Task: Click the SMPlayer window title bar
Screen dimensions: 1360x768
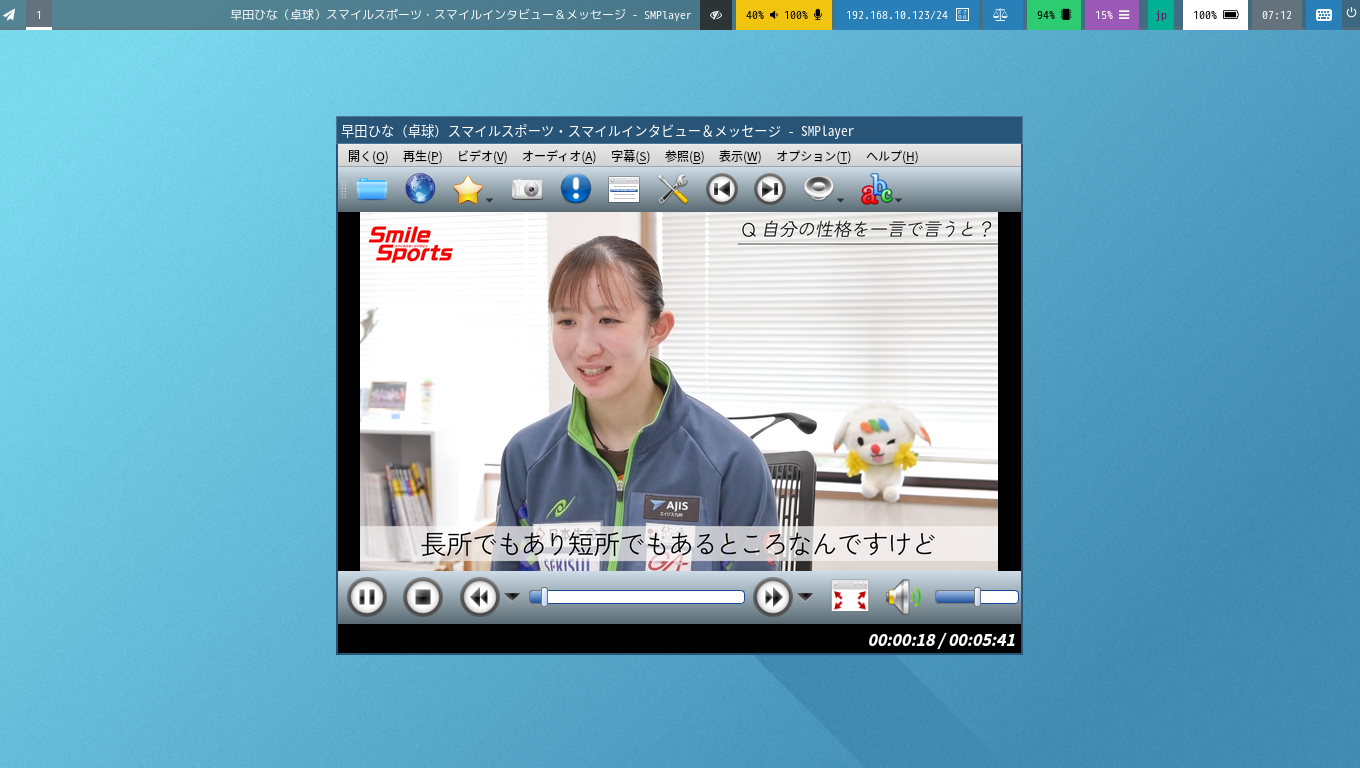Action: [x=679, y=131]
